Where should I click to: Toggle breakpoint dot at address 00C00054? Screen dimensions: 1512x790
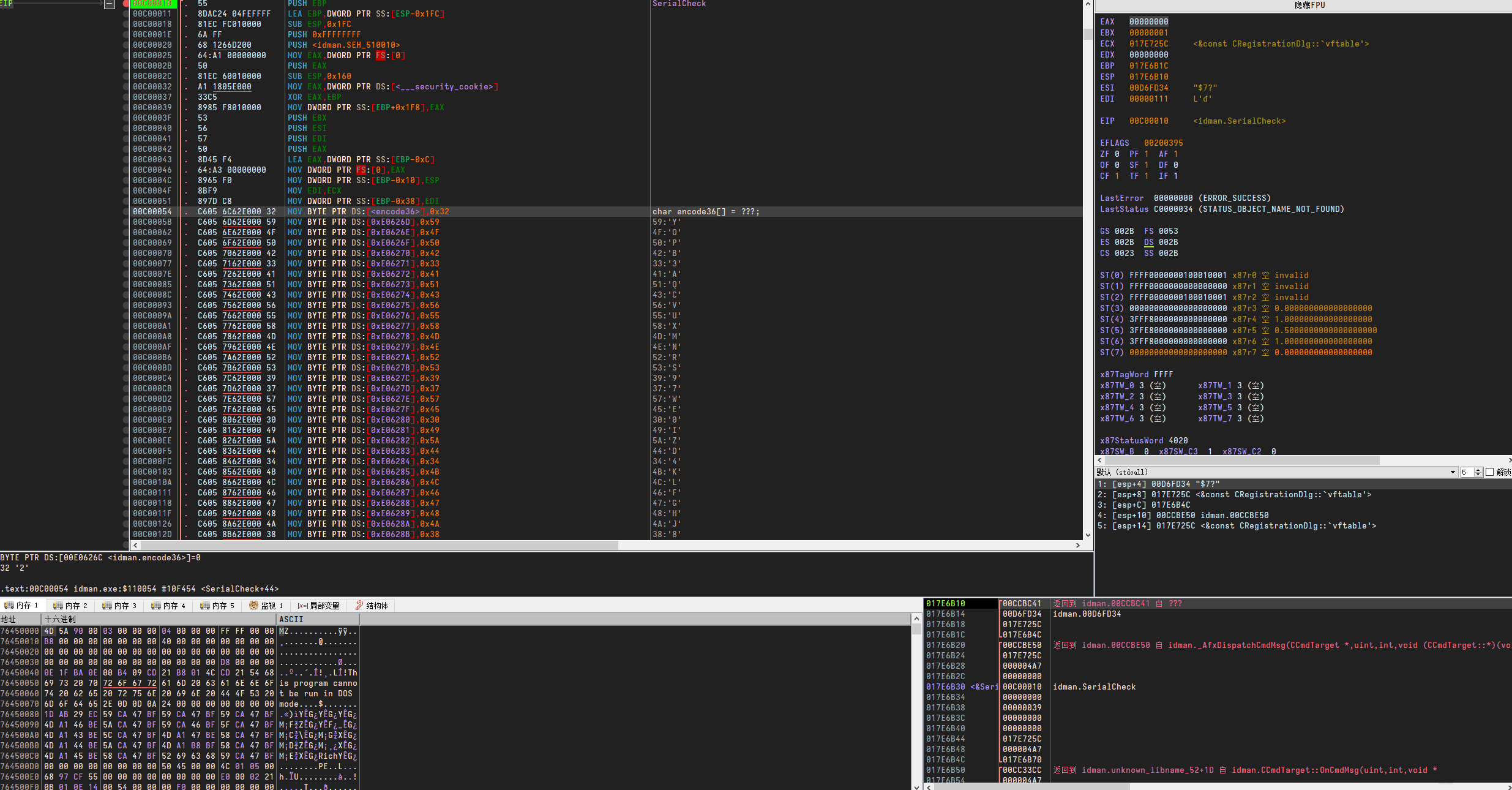[126, 211]
